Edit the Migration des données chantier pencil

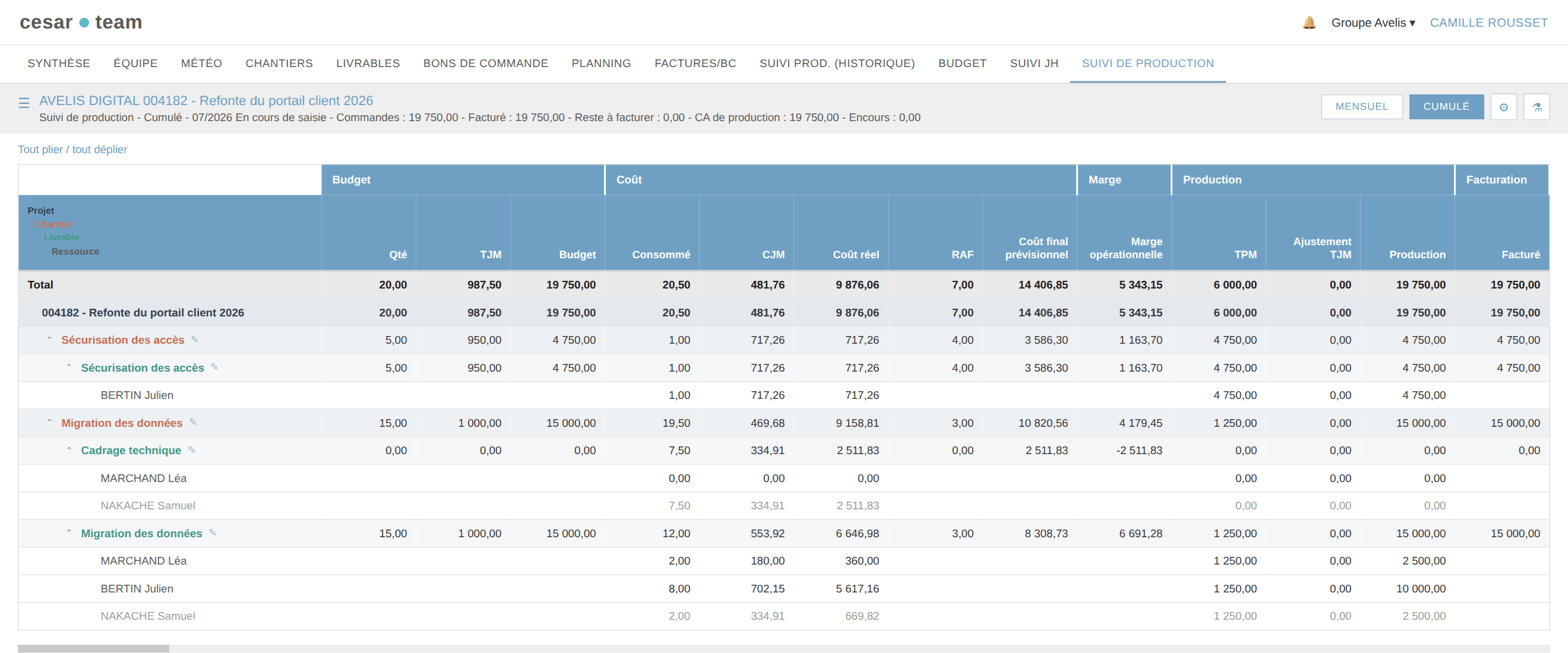pos(193,422)
